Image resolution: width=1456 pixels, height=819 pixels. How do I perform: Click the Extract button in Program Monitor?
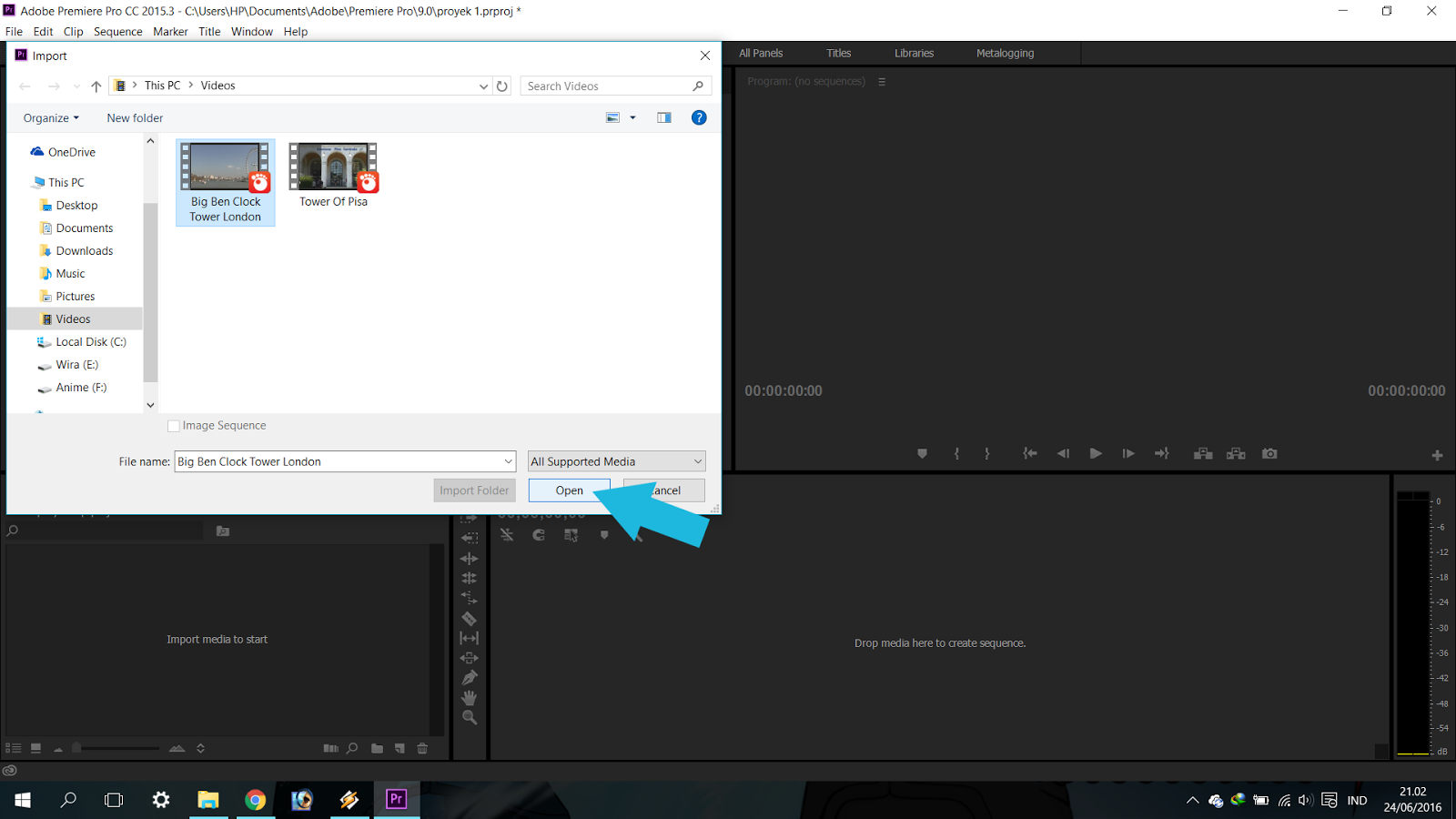pos(1236,453)
